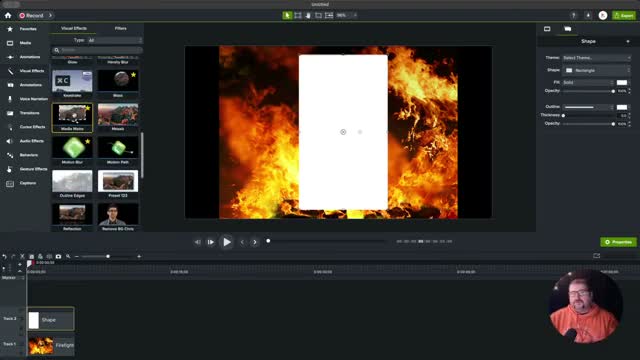Expand the Record options chevron
The height and width of the screenshot is (360, 640).
[50, 16]
